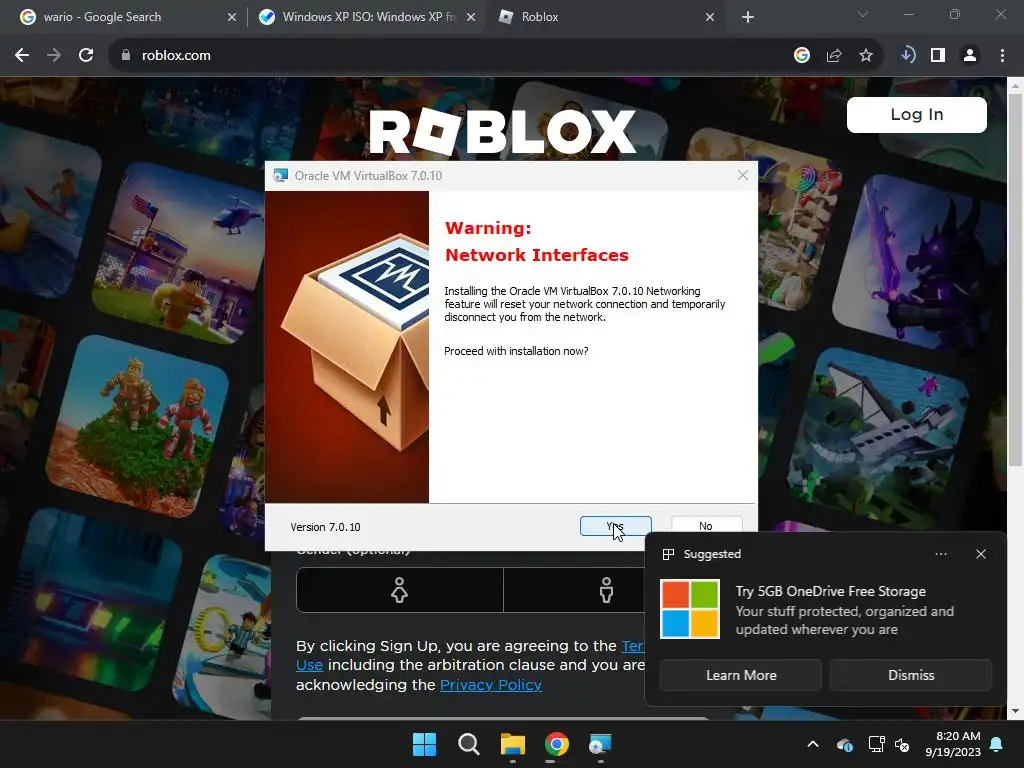Viewport: 1024px width, 768px height.
Task: Click No in the VirtualBox warning dialog
Action: coord(706,526)
